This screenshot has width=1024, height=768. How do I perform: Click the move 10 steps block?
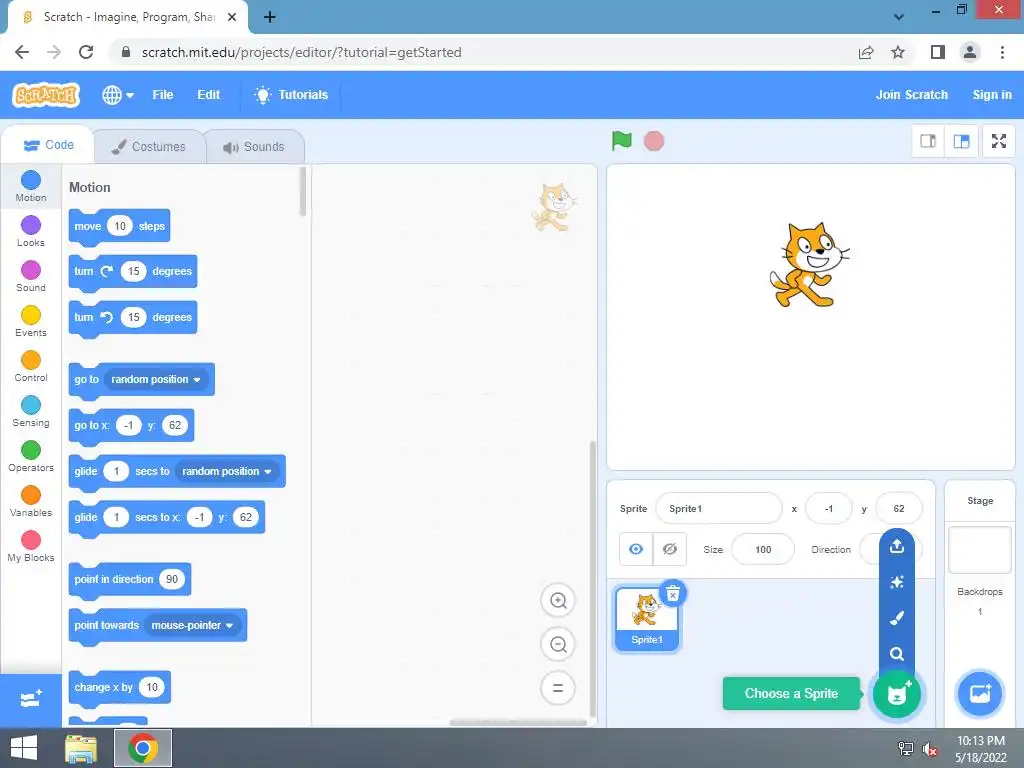click(x=119, y=227)
